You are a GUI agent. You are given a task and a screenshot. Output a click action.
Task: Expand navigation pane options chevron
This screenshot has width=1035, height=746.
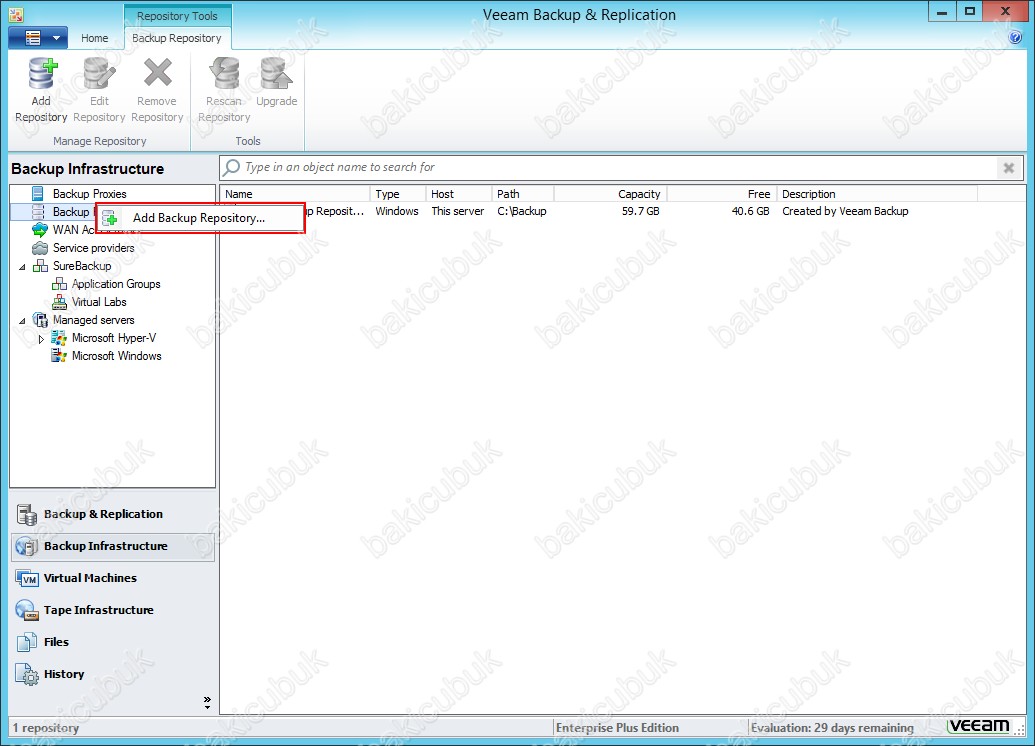[207, 702]
